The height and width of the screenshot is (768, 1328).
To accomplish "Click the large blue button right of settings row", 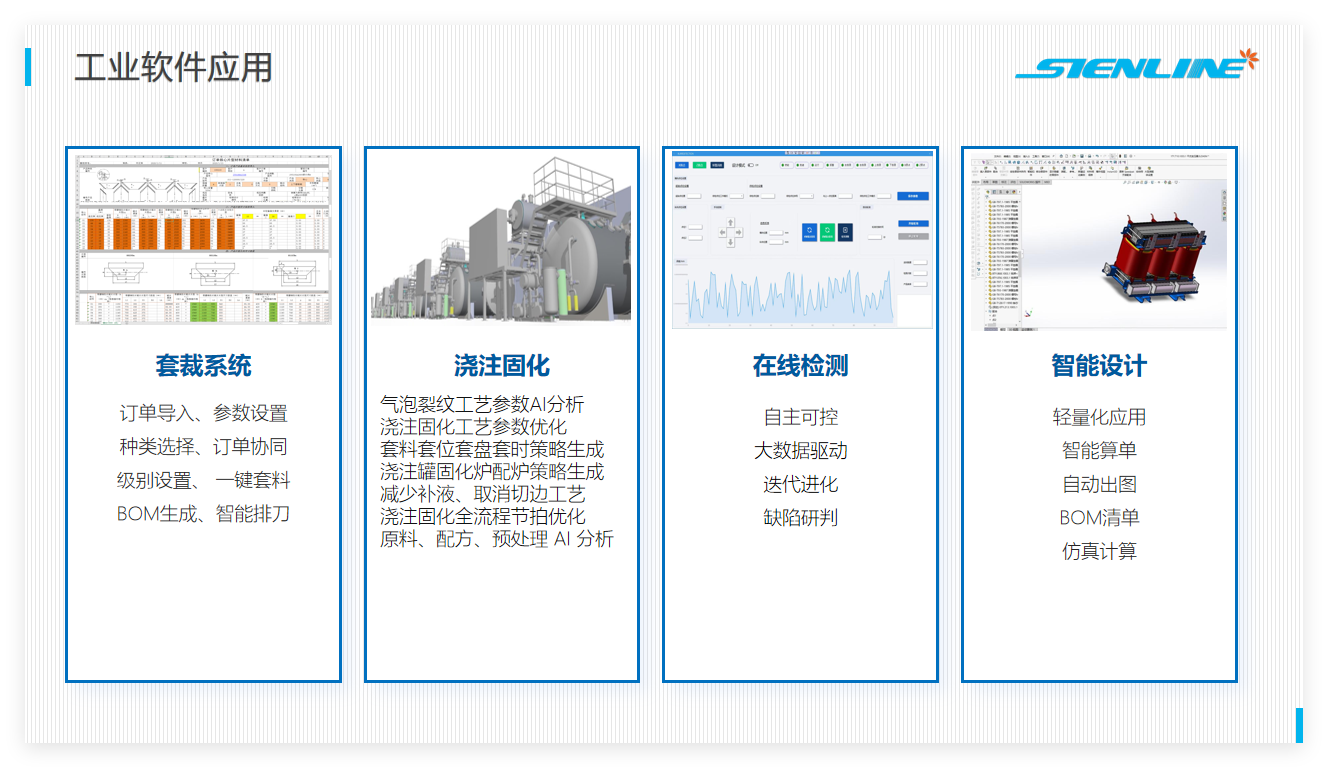I will coord(912,196).
